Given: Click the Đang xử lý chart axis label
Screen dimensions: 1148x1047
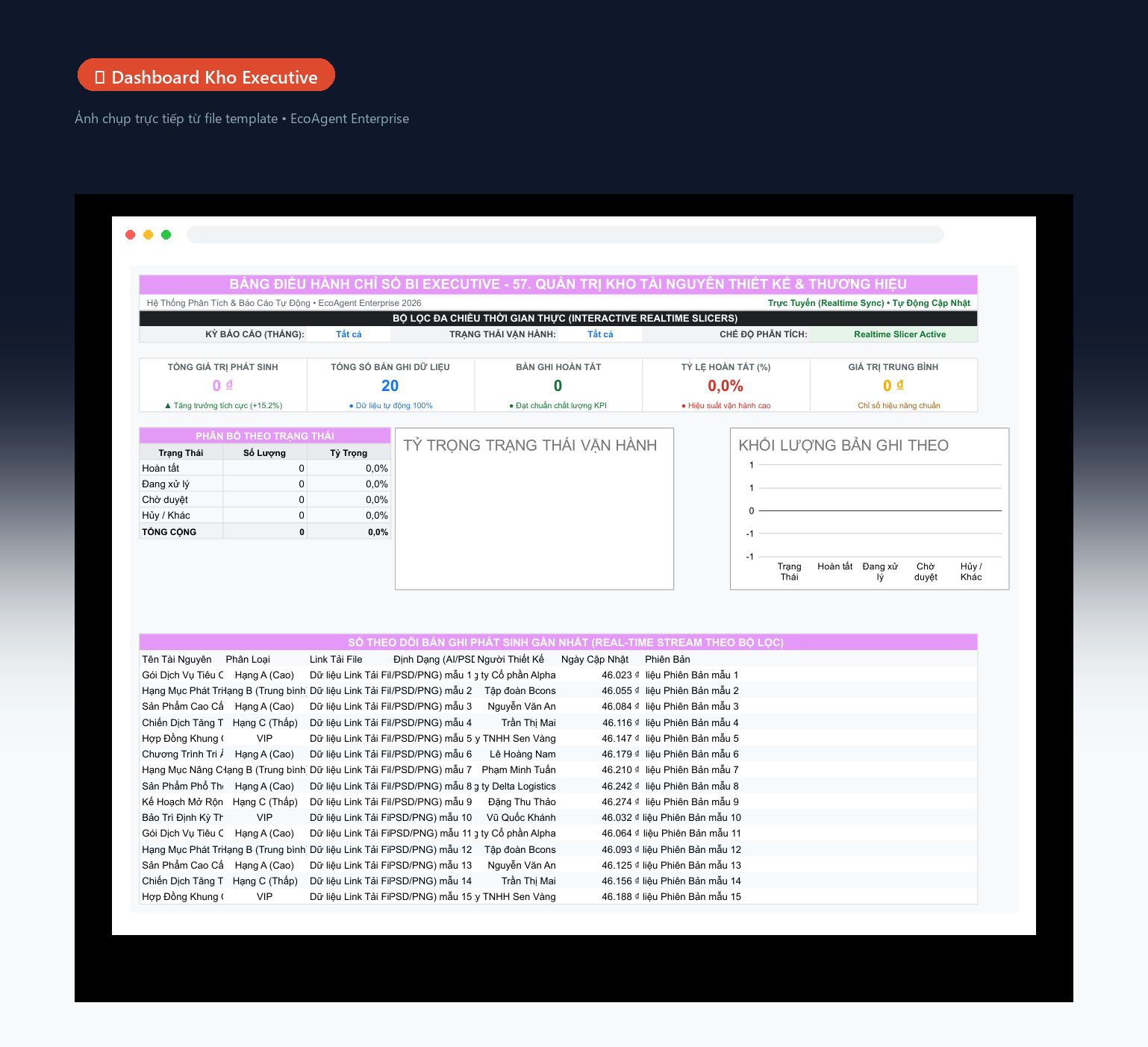Looking at the screenshot, I should point(880,572).
